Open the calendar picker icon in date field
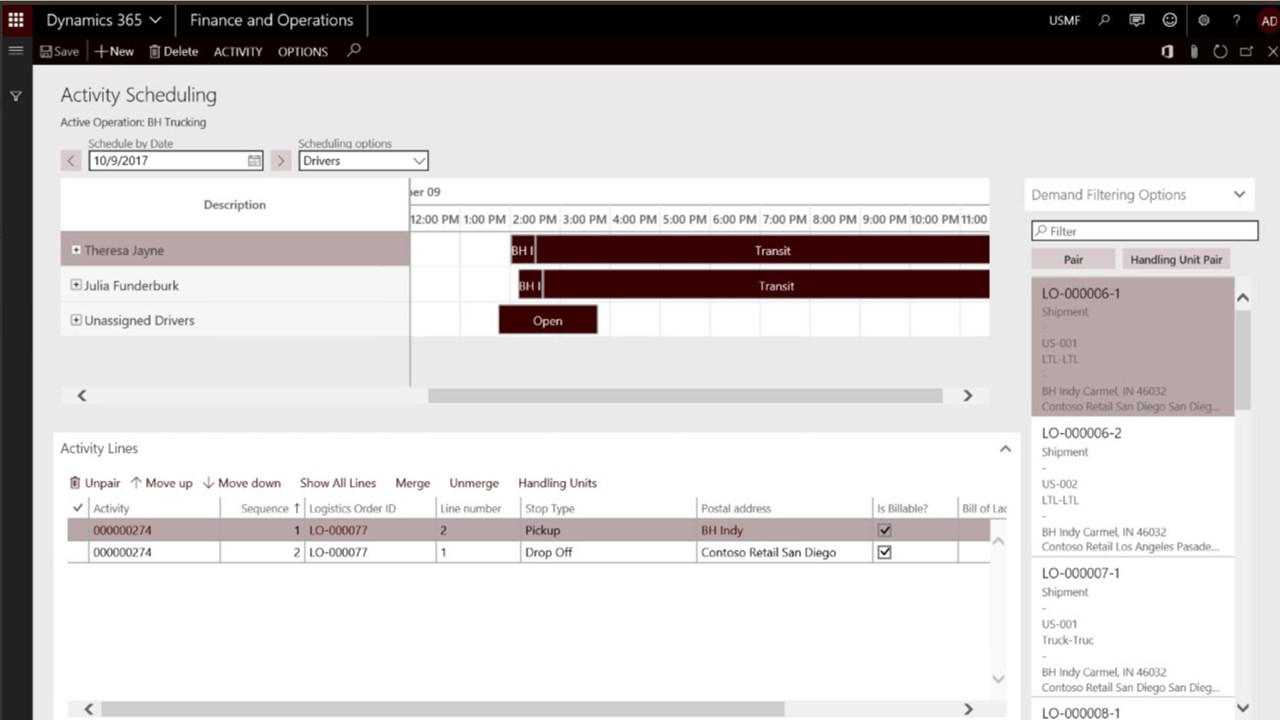Image resolution: width=1280 pixels, height=720 pixels. [x=254, y=160]
